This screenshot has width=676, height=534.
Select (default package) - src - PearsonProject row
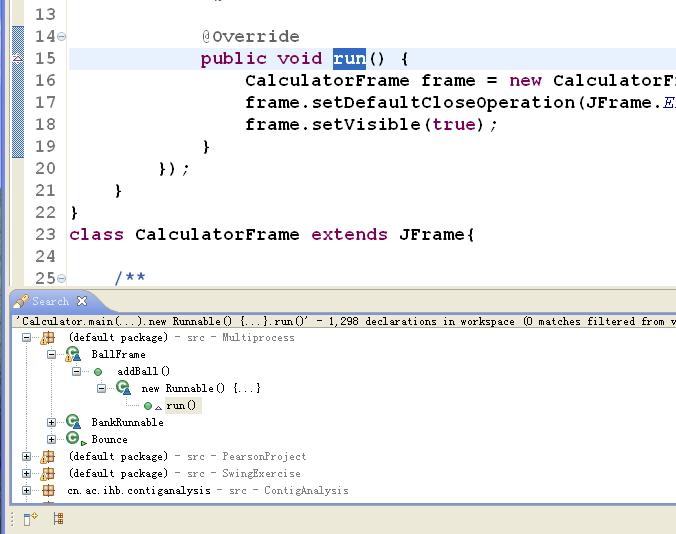click(x=187, y=456)
